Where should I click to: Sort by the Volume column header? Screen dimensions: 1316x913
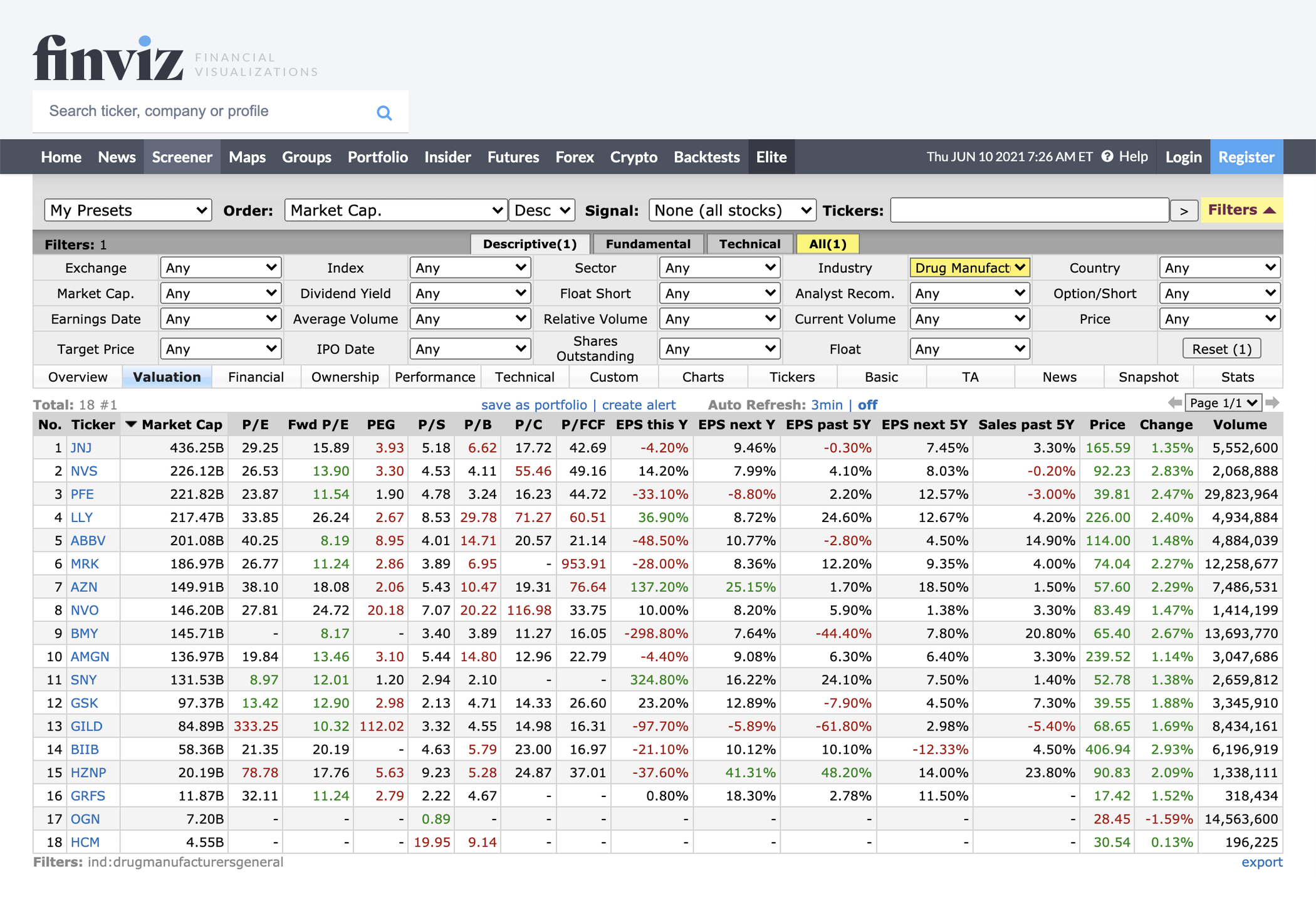(x=1240, y=425)
